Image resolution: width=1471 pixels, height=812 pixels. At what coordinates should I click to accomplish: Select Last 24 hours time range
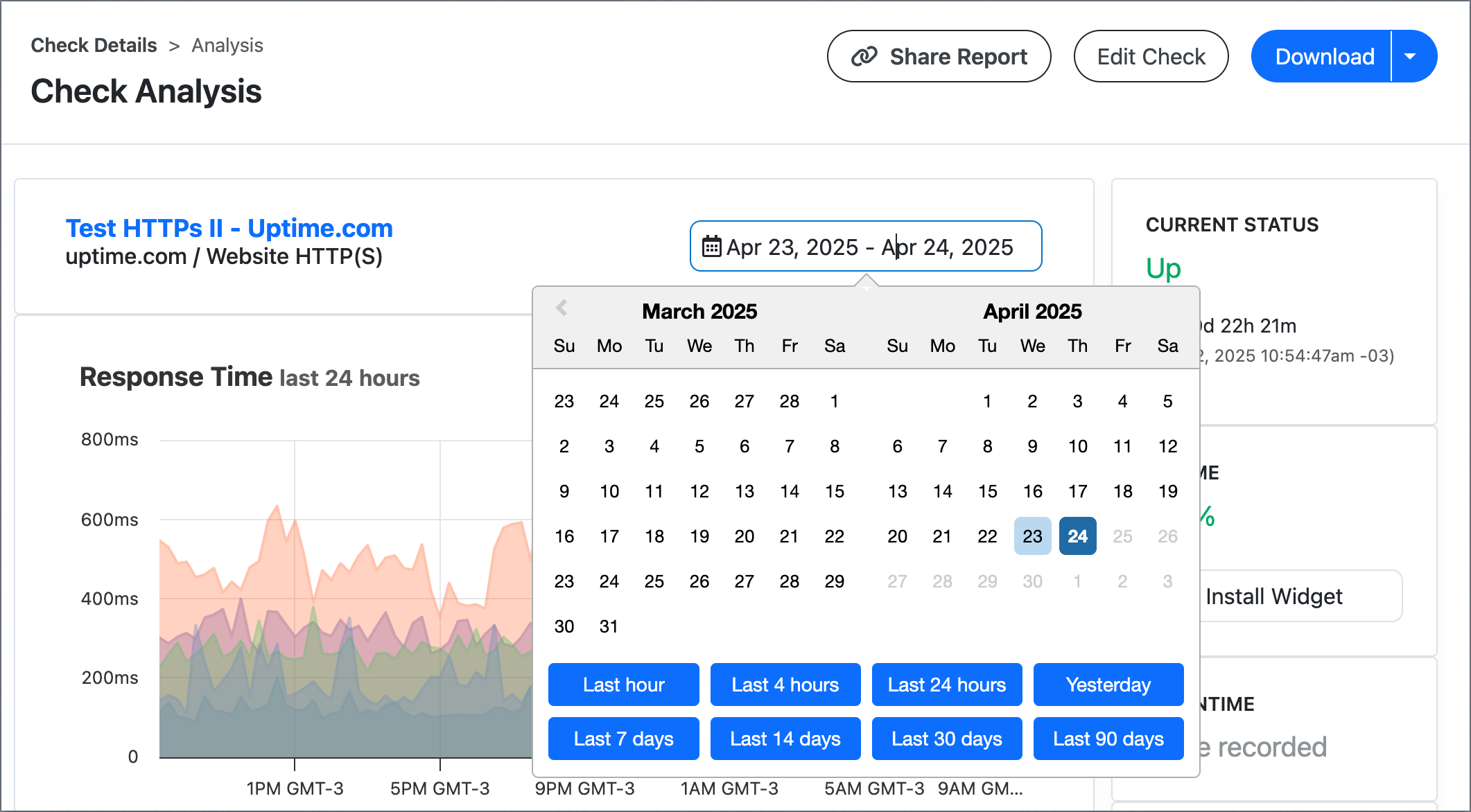pos(947,685)
